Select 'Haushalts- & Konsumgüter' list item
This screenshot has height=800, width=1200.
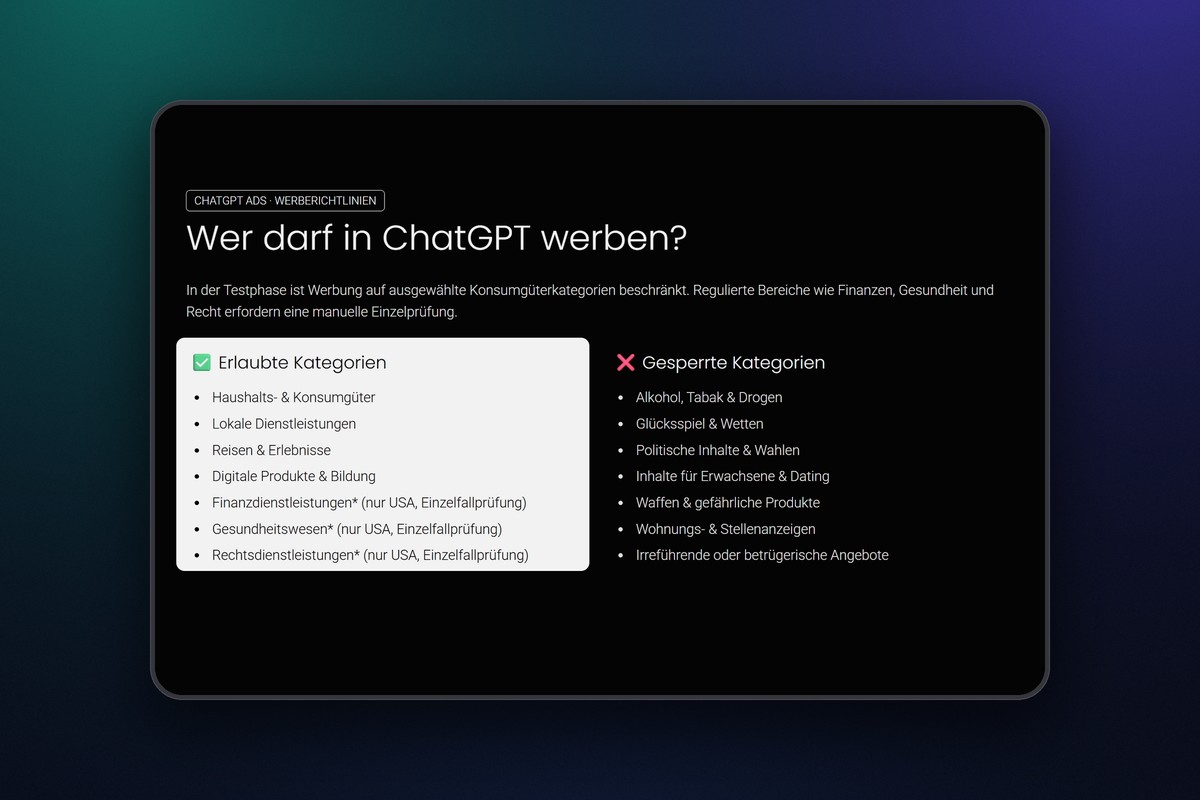tap(294, 397)
